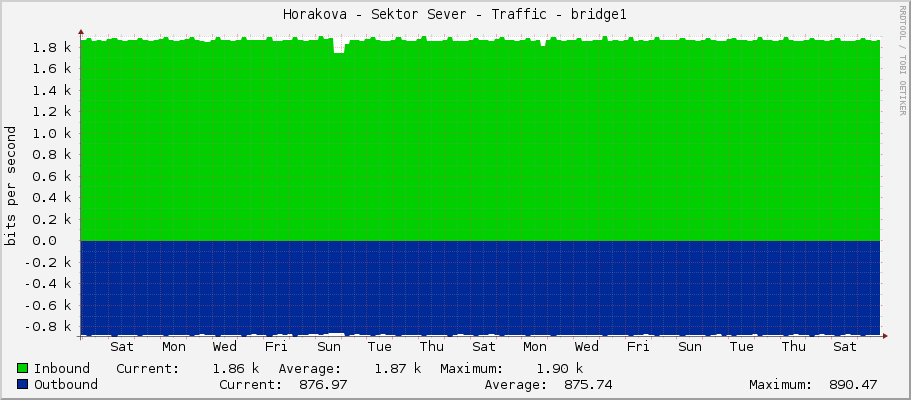Select Outbound average value '875.74'
The height and width of the screenshot is (400, 911).
point(588,384)
